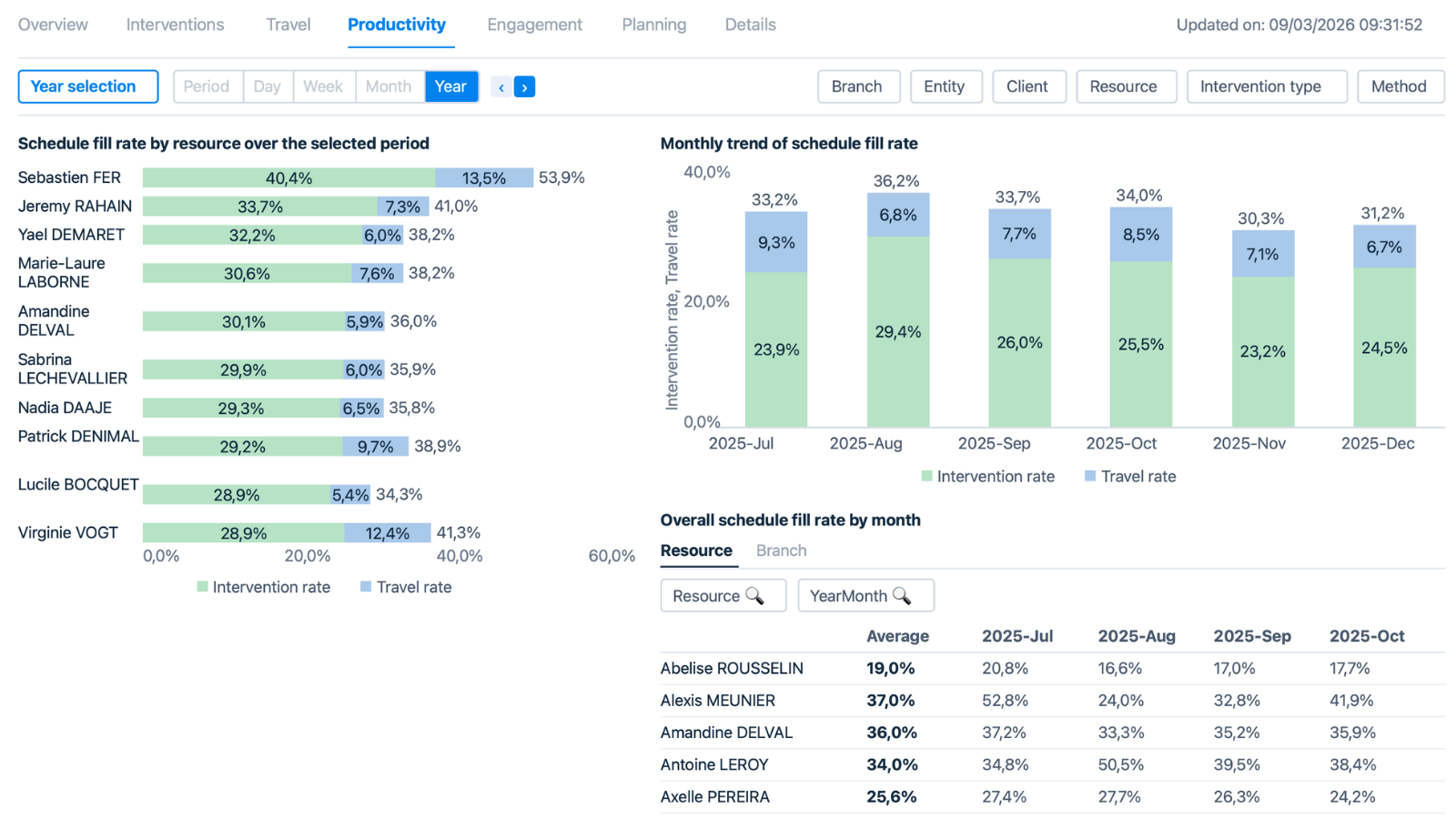This screenshot has width=1456, height=819.
Task: Click the 2025-Aug column header
Action: (1137, 636)
